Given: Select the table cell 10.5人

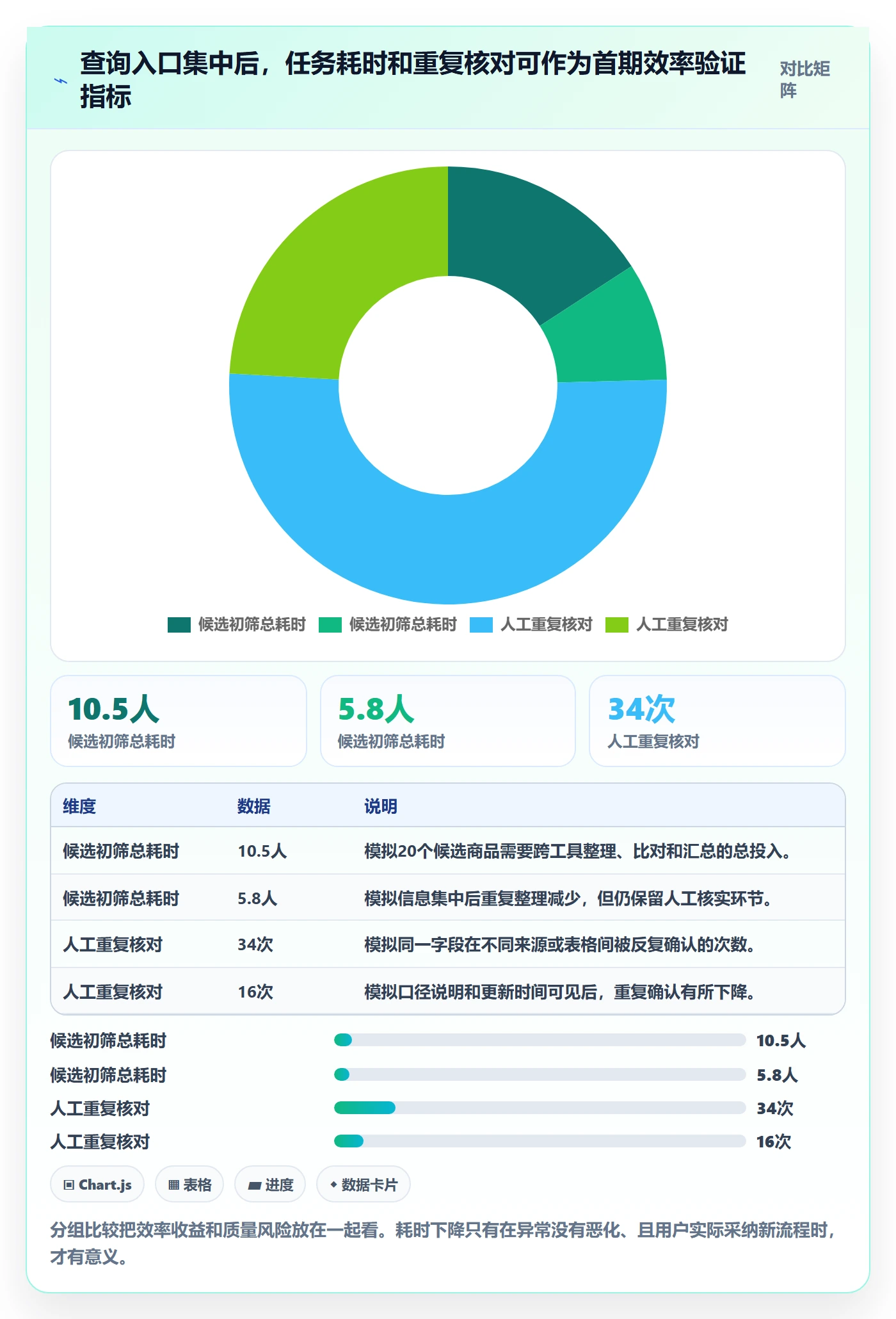Looking at the screenshot, I should point(262,851).
